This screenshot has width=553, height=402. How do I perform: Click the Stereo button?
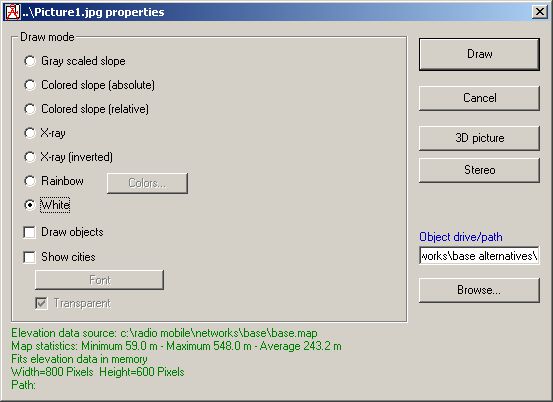click(x=479, y=170)
